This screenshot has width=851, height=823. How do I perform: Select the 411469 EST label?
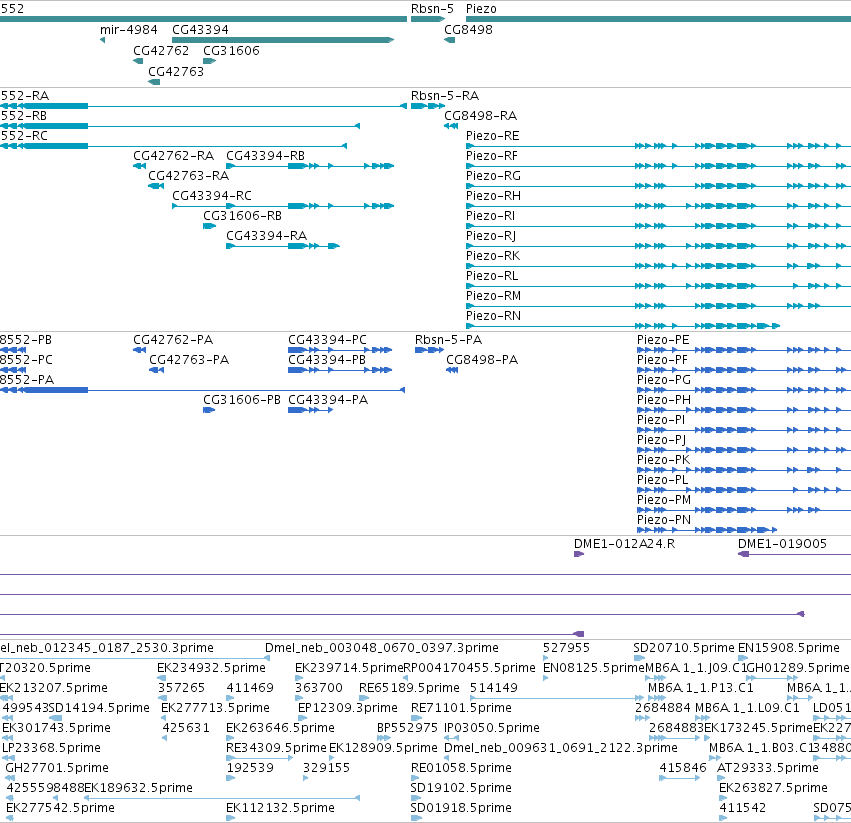(x=250, y=688)
